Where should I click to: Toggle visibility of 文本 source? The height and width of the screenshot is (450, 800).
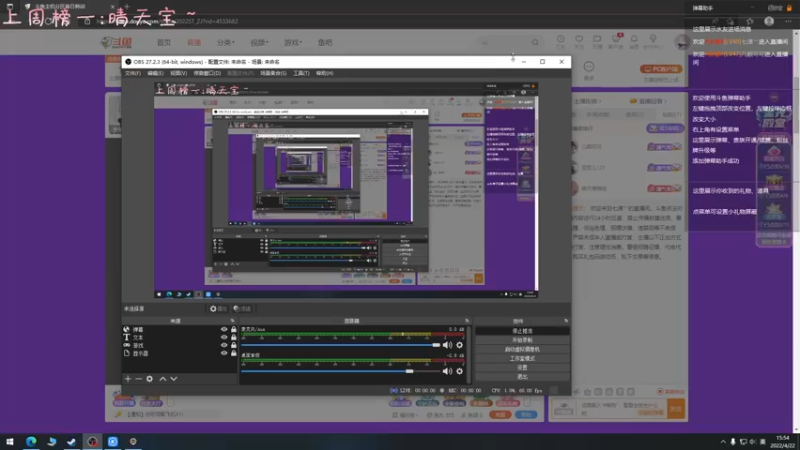click(224, 337)
